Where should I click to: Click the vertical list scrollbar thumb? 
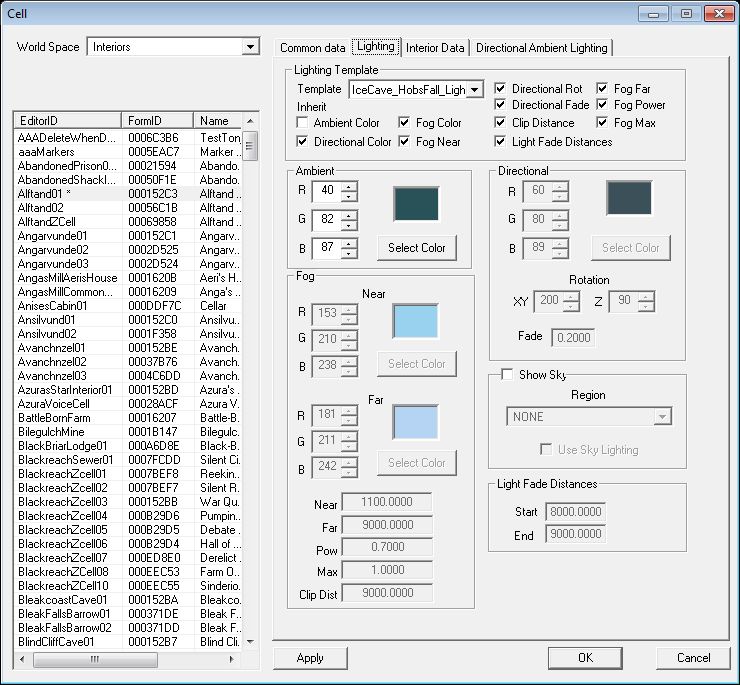tap(250, 146)
